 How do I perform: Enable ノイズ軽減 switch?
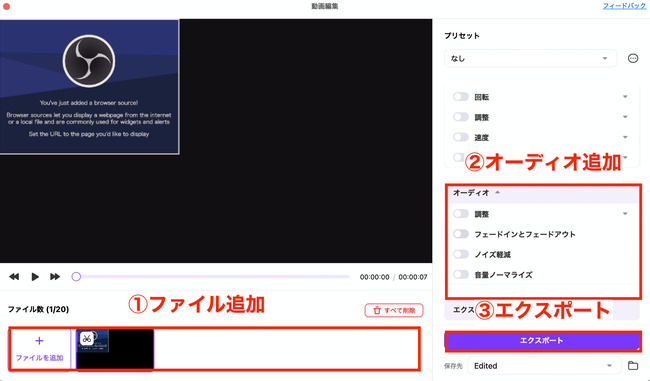click(x=461, y=254)
